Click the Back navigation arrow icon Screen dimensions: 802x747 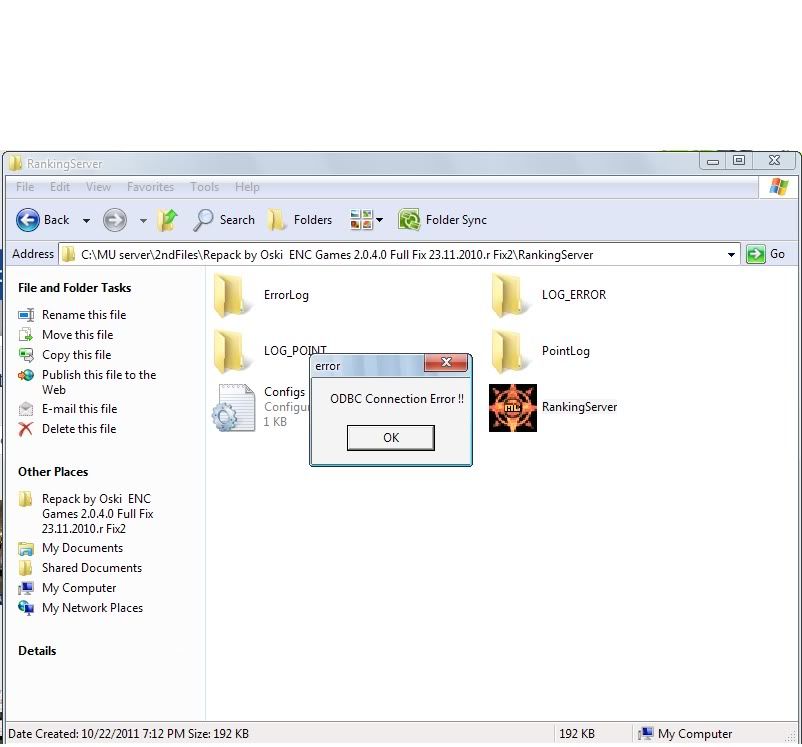click(28, 220)
